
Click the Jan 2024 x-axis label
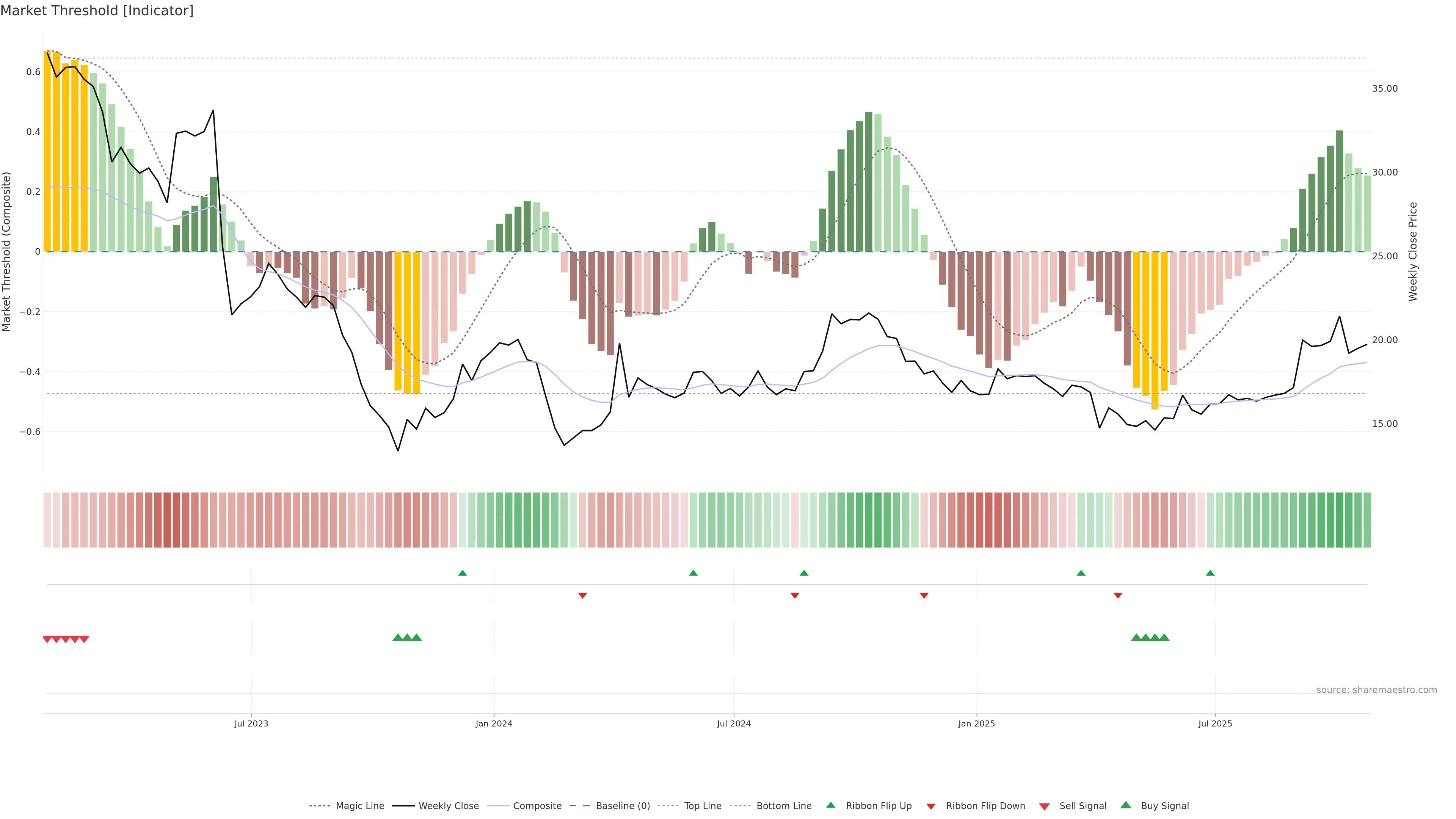point(493,723)
